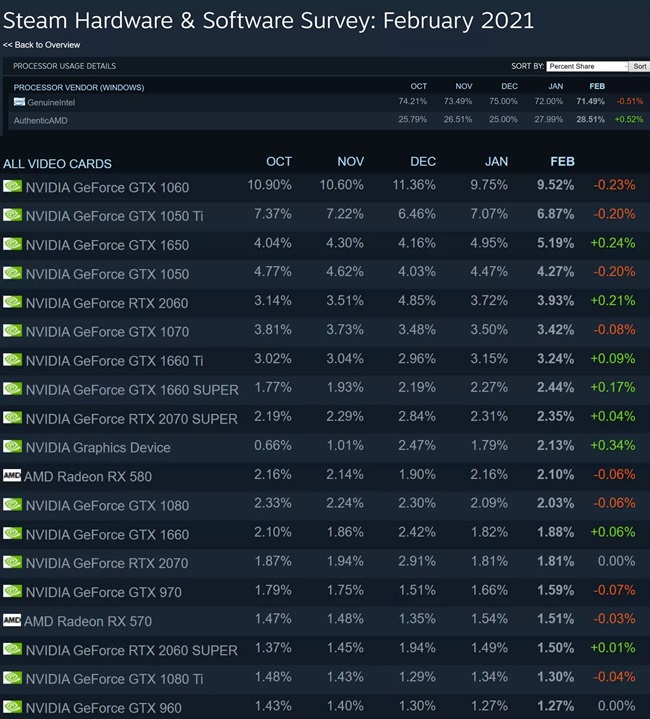650x719 pixels.
Task: Click the Sort button
Action: click(x=639, y=66)
